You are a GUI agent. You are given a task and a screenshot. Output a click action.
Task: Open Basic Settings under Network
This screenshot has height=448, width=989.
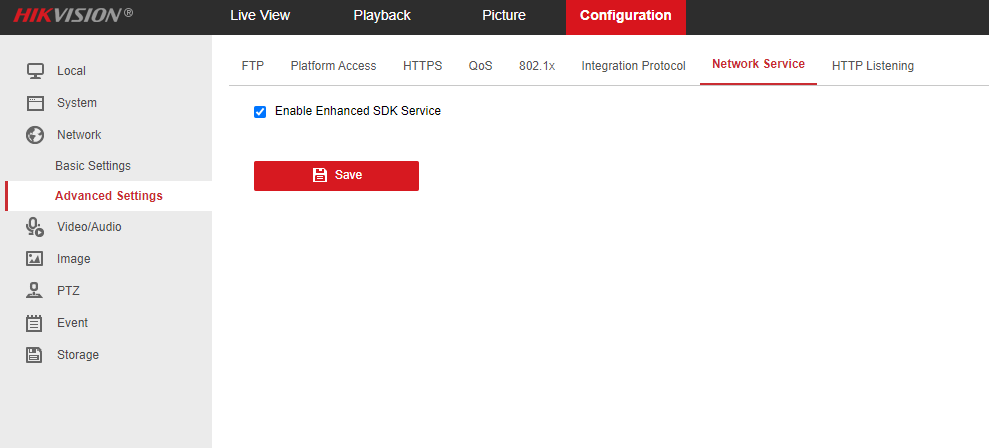[x=93, y=166]
